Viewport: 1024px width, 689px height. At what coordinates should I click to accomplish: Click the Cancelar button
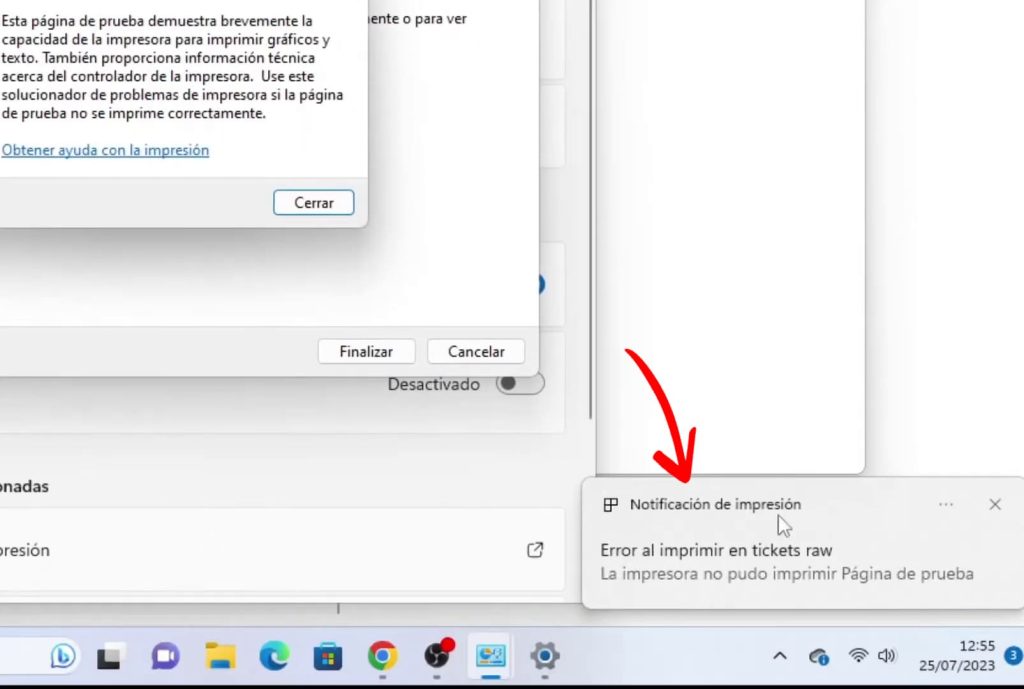(475, 351)
